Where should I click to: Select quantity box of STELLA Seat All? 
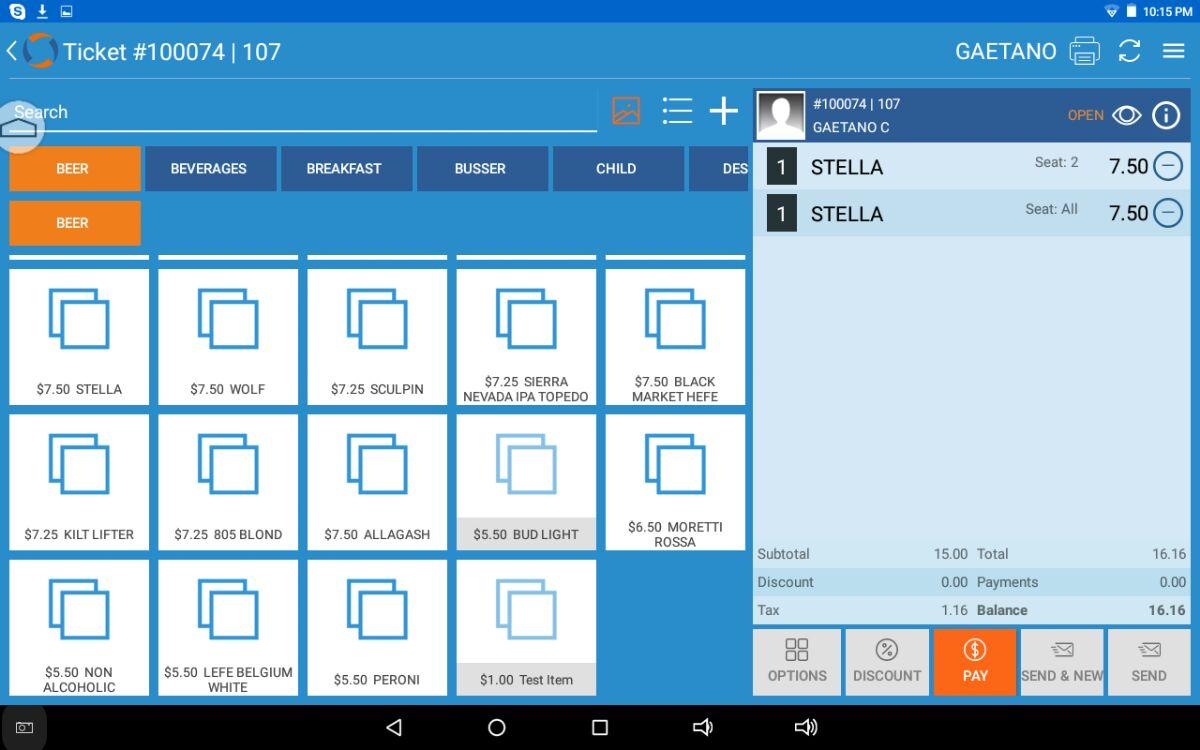(781, 213)
